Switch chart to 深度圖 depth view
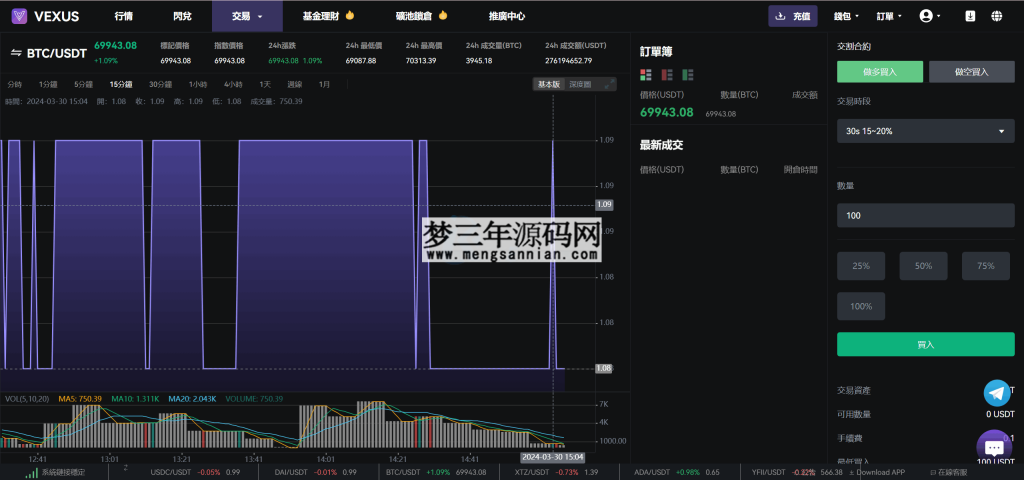 point(580,84)
